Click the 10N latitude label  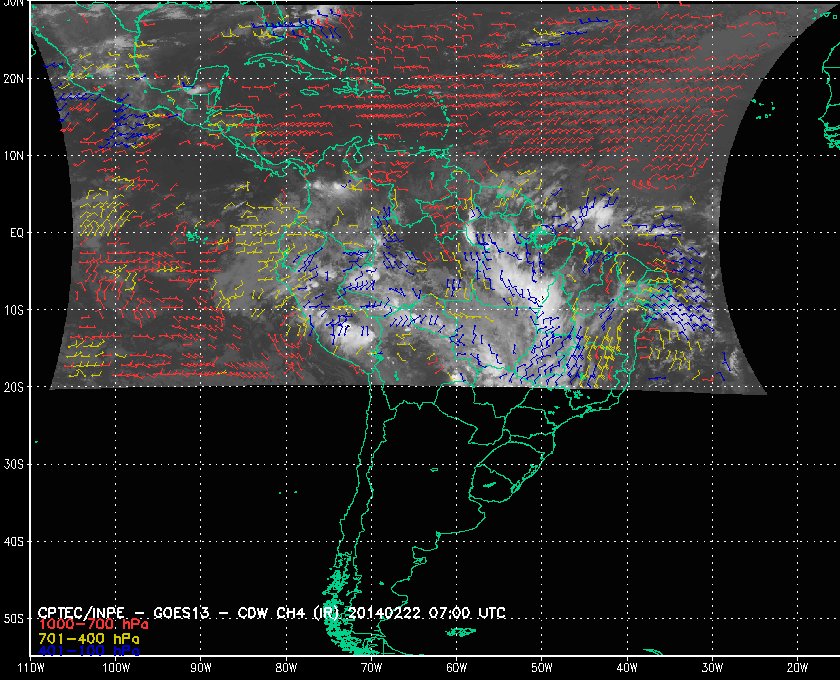point(14,156)
